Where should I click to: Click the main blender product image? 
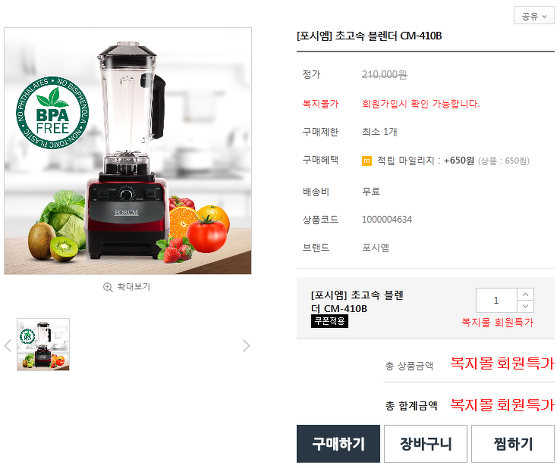(128, 151)
